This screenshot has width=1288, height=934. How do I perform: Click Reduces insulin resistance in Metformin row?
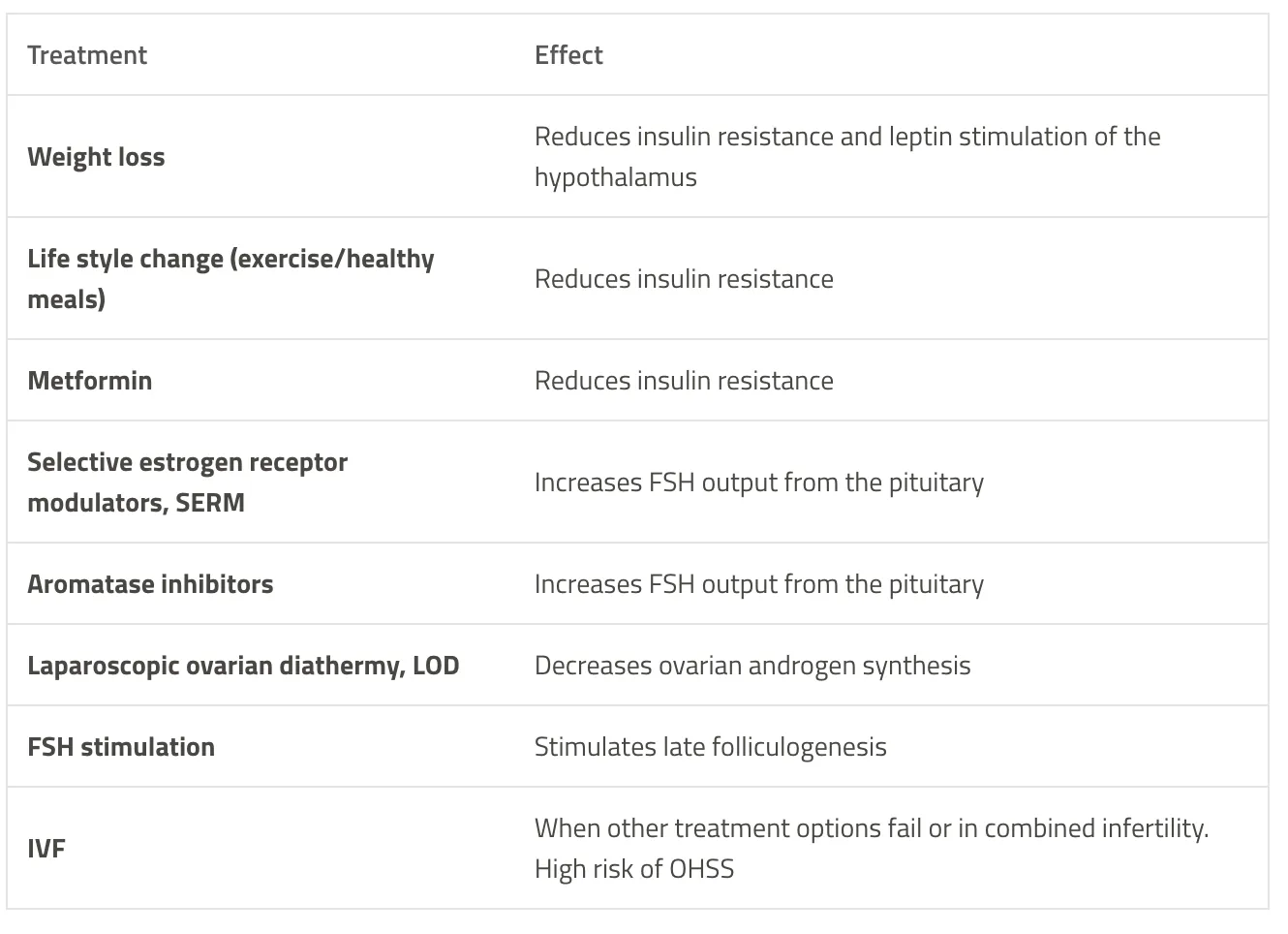[x=684, y=381]
